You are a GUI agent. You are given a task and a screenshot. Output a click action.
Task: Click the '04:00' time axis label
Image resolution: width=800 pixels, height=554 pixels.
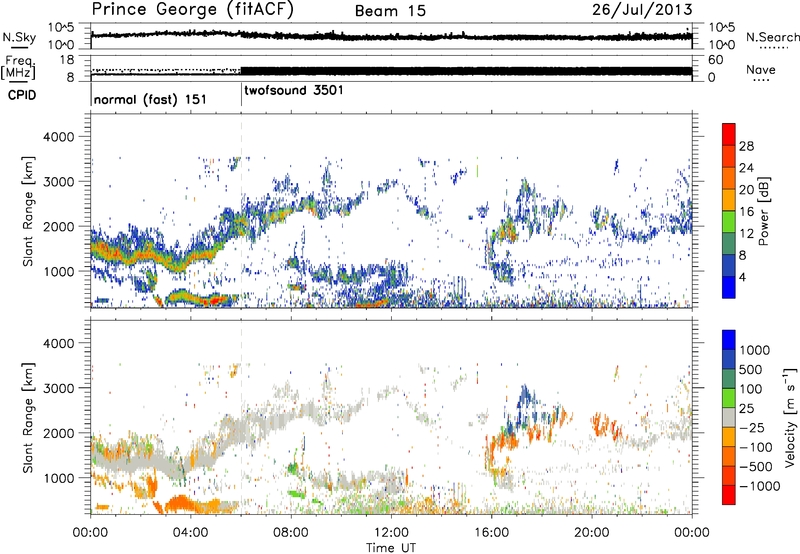point(190,533)
